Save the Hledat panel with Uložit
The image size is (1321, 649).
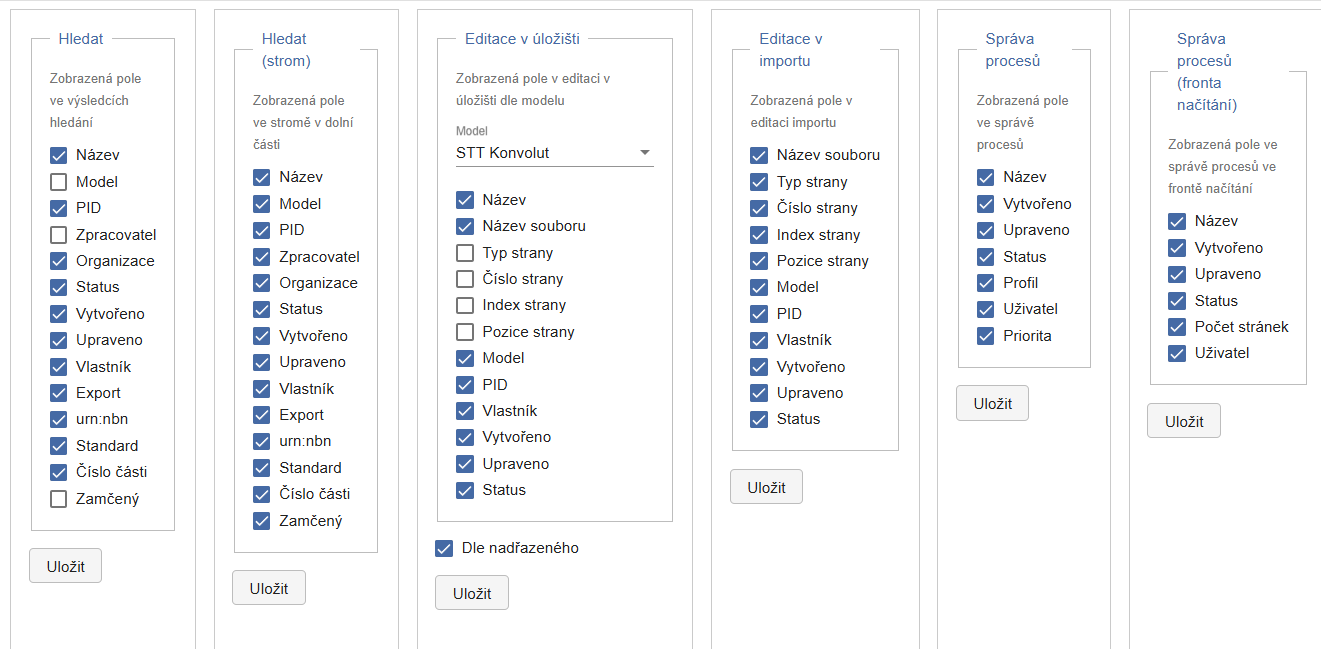(x=65, y=566)
